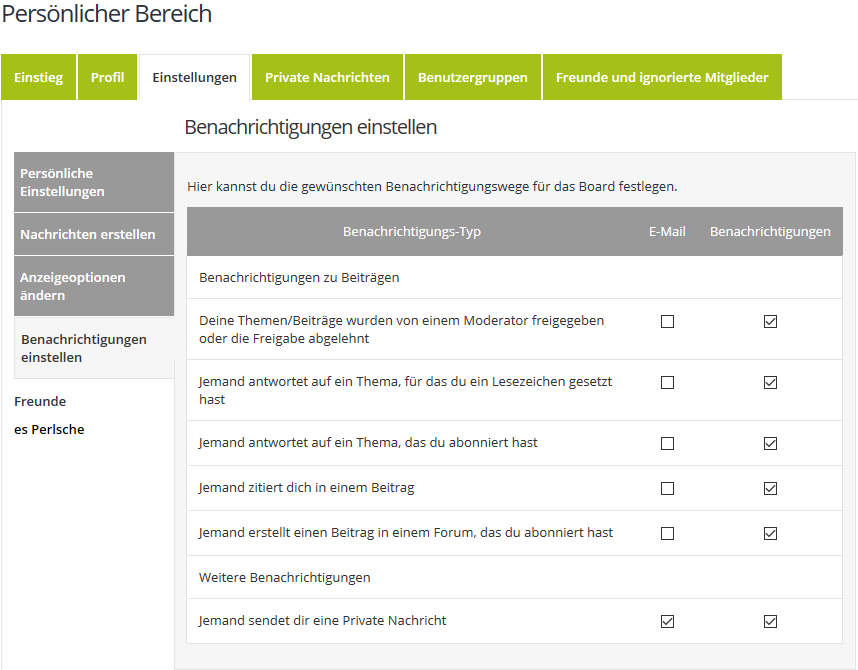This screenshot has height=670, width=858.
Task: Enable e-mail for moderator approval notifications
Action: click(x=668, y=322)
